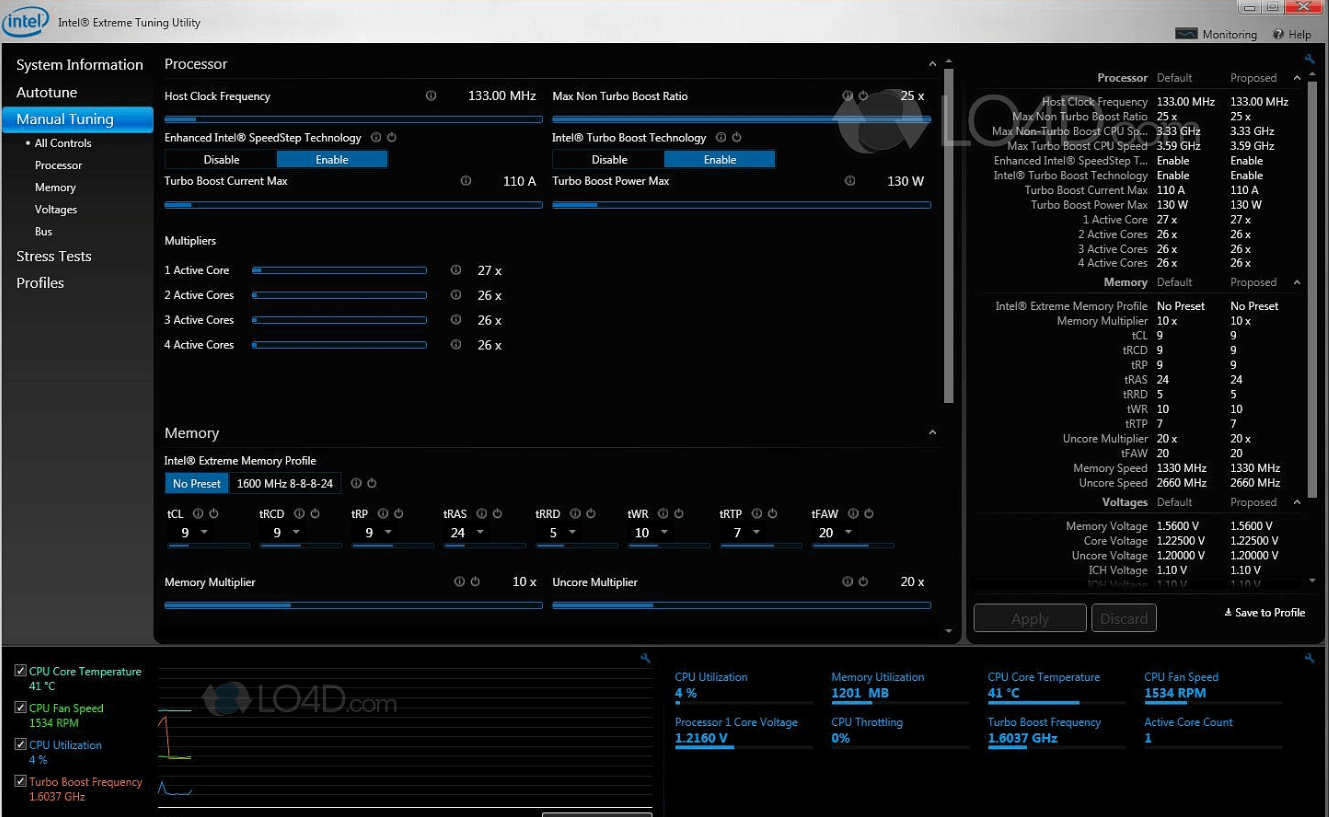The width and height of the screenshot is (1329, 817).
Task: Click the info icon next to Turbo Boost Current Max
Action: pos(466,181)
